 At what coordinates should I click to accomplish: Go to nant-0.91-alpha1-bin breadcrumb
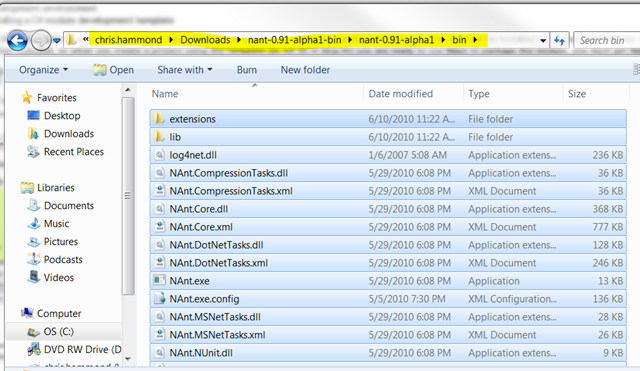click(x=294, y=40)
